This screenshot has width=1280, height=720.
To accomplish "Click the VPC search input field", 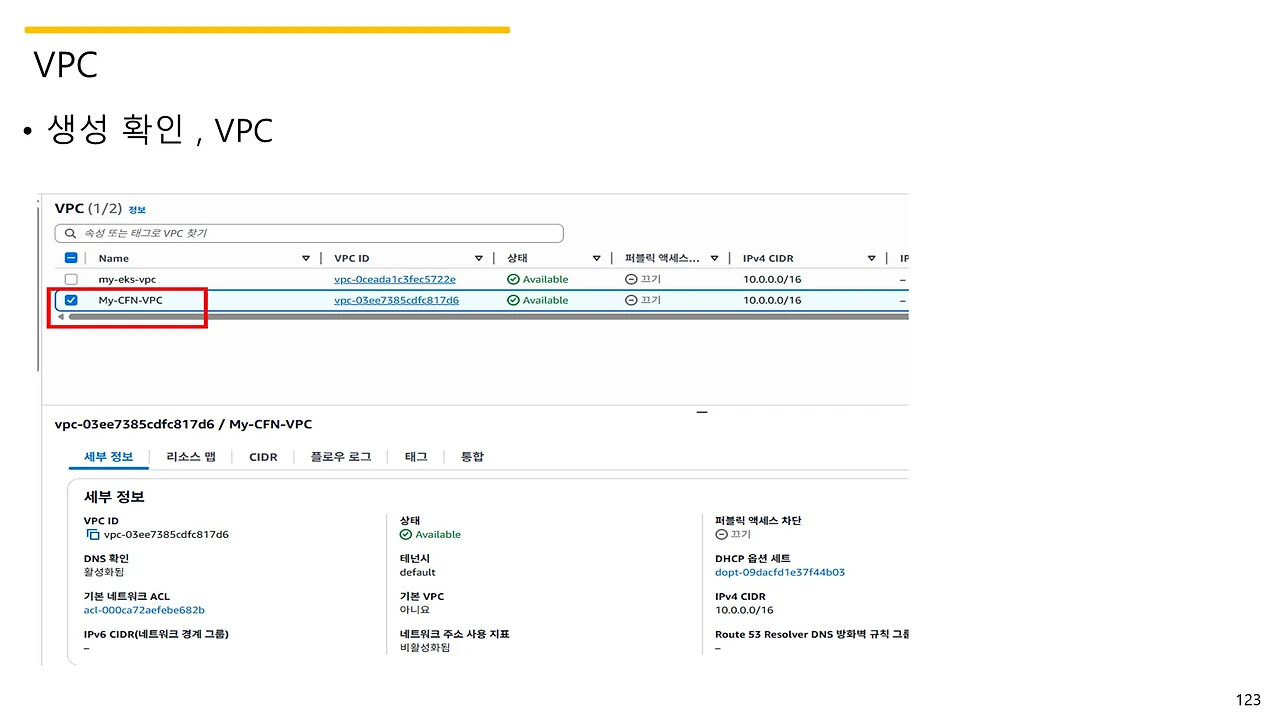I will (x=309, y=233).
